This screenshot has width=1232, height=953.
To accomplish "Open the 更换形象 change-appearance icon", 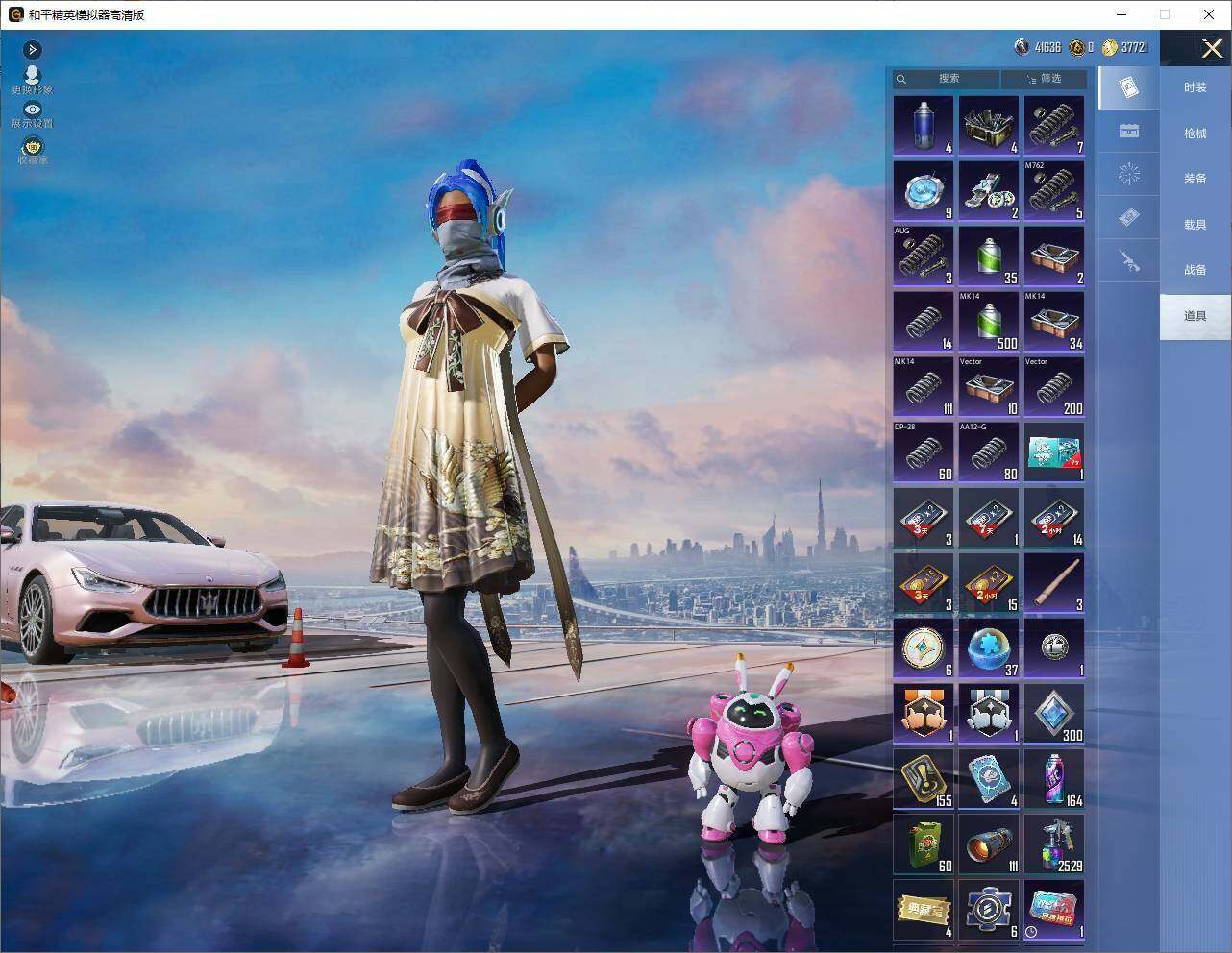I will click(x=32, y=80).
